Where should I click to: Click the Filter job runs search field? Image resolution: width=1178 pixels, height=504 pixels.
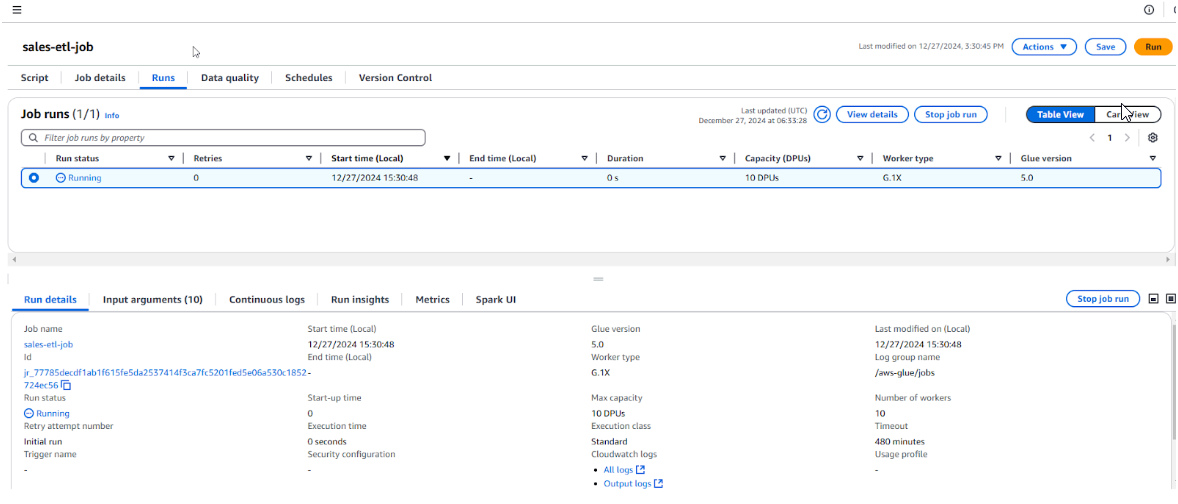click(223, 138)
